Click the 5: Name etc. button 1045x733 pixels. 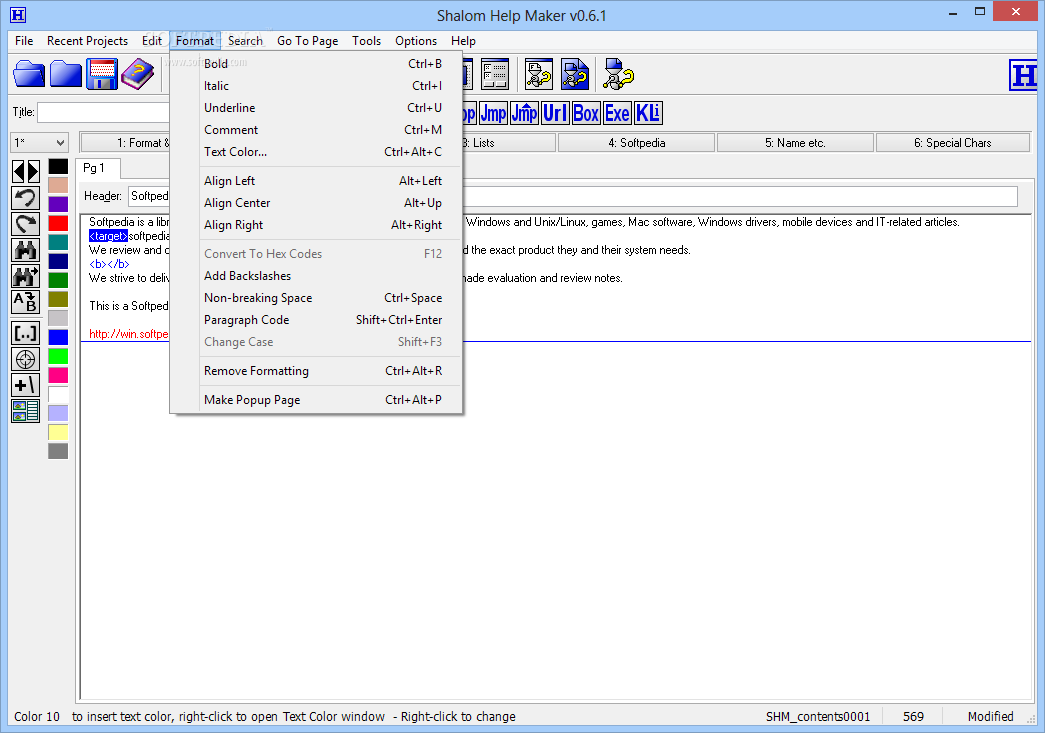[x=795, y=143]
